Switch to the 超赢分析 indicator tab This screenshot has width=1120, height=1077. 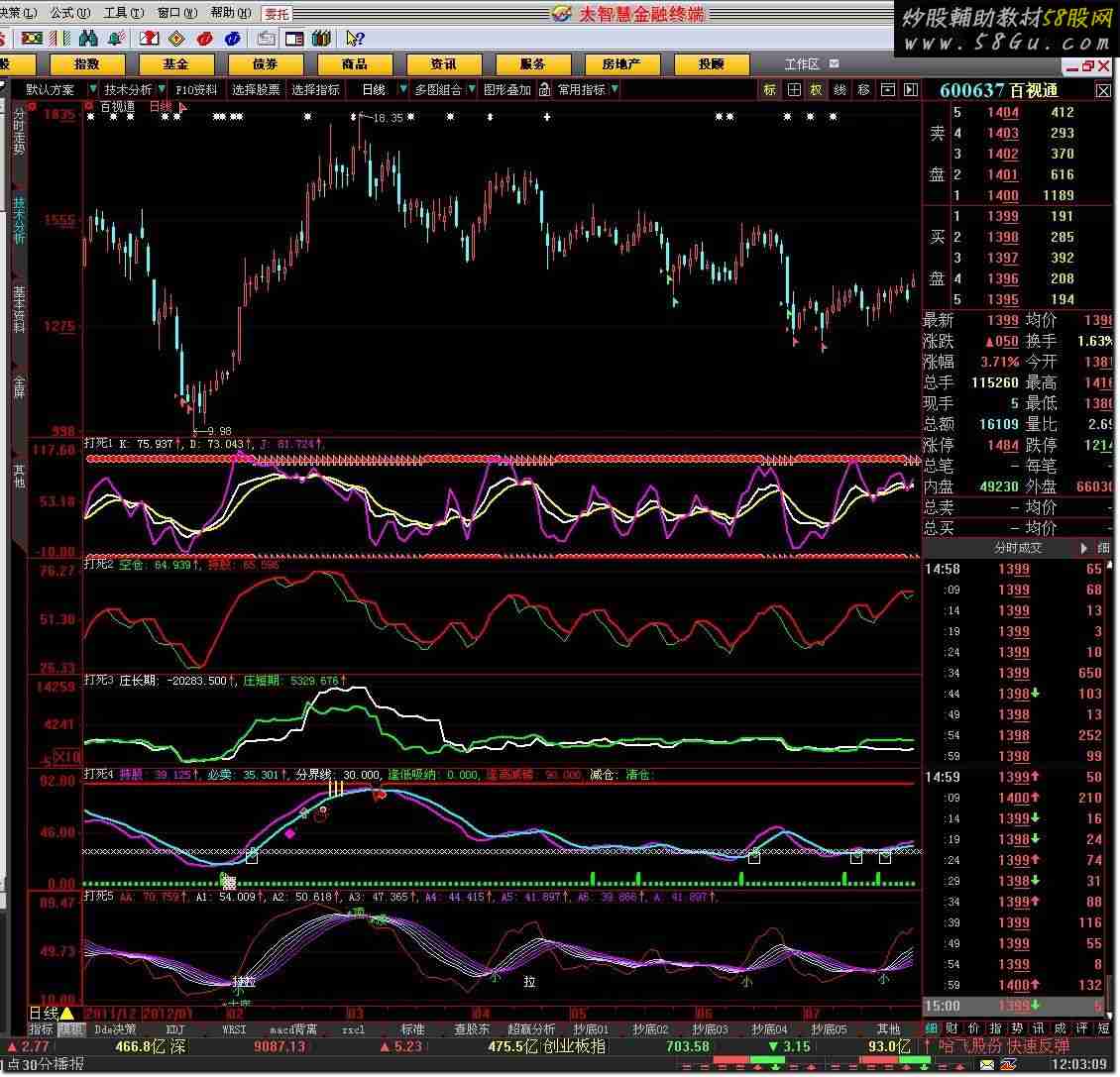(531, 1029)
